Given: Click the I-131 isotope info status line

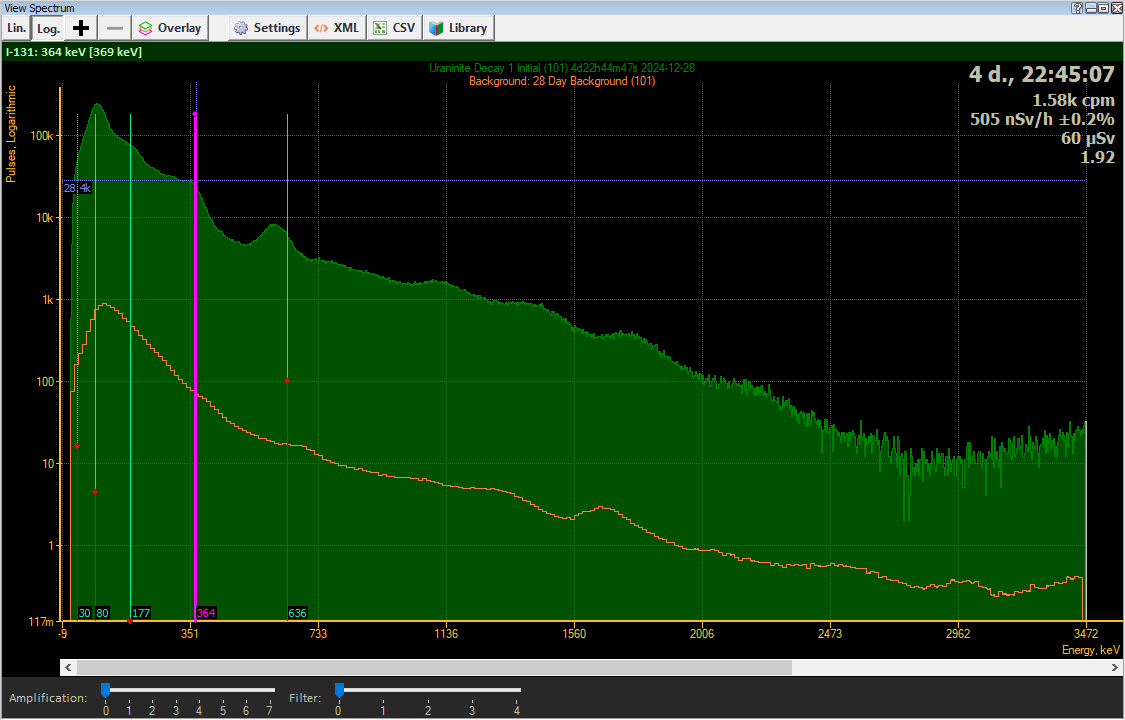Looking at the screenshot, I should click(74, 51).
